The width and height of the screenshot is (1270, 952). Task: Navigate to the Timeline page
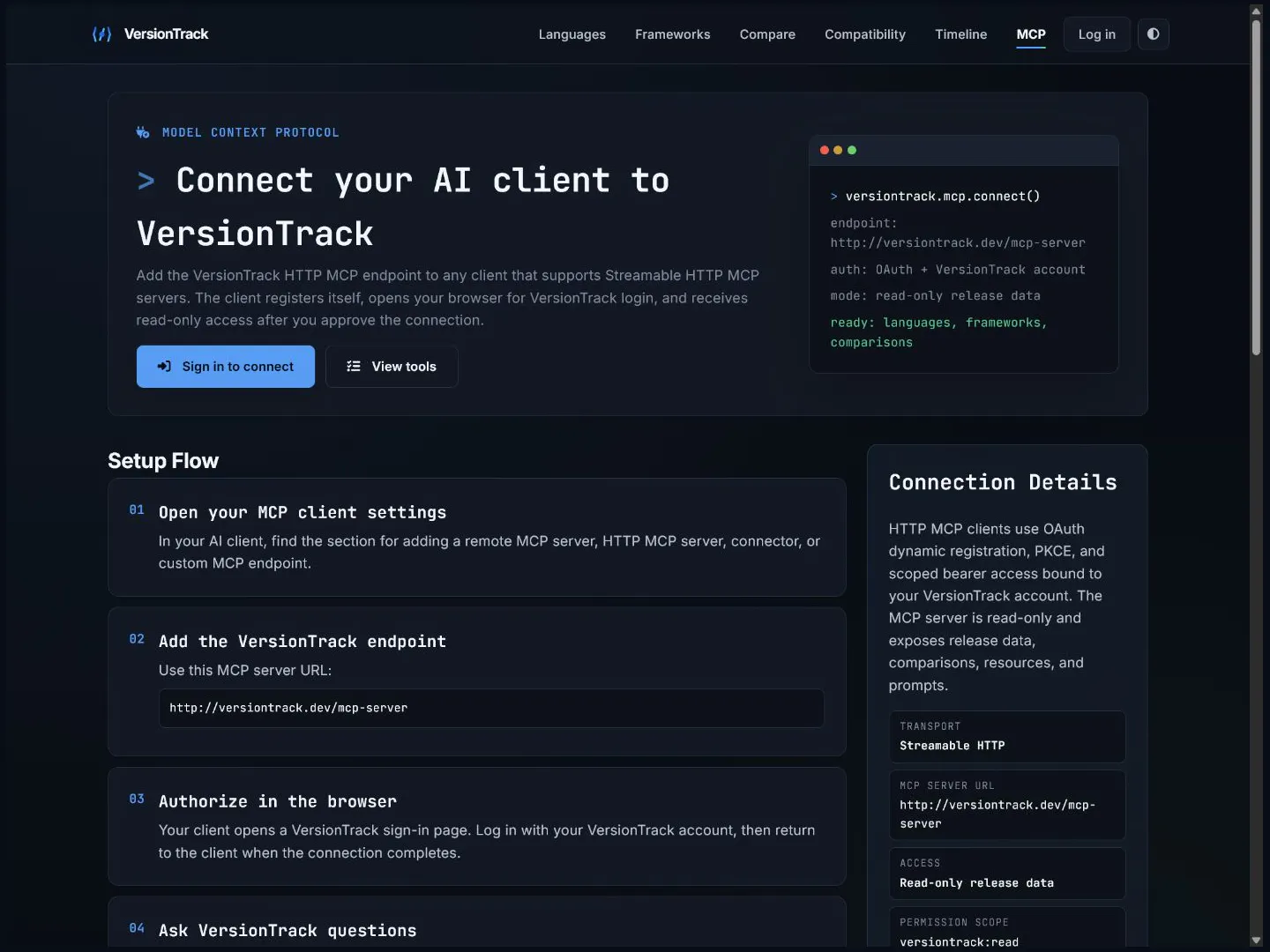(960, 34)
